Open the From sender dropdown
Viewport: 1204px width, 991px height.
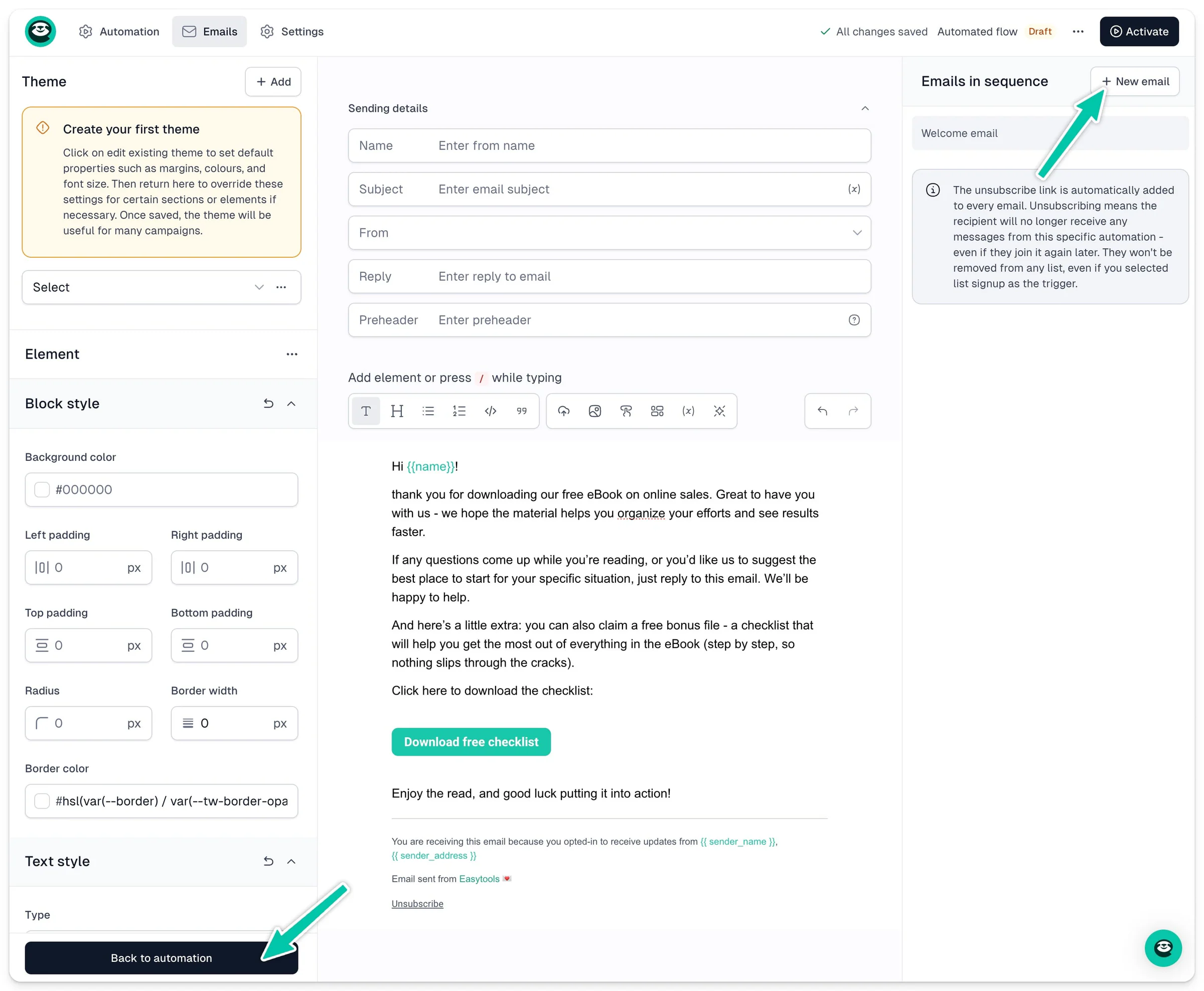pyautogui.click(x=609, y=233)
